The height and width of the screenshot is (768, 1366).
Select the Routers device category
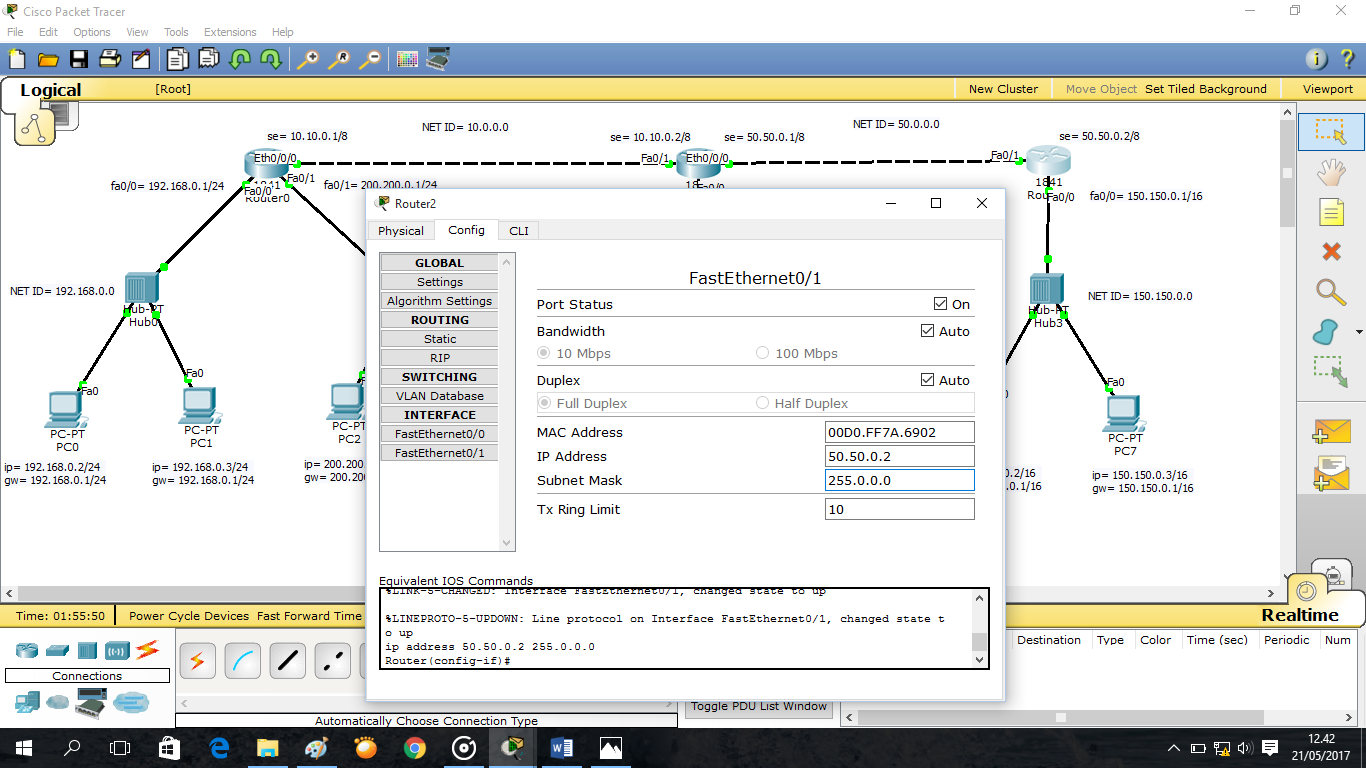point(26,650)
